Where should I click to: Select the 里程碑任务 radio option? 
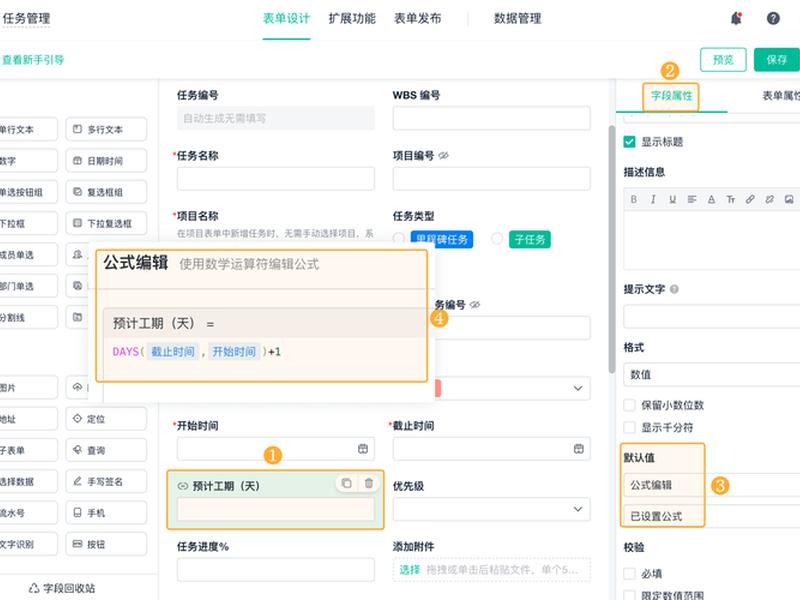coord(399,238)
